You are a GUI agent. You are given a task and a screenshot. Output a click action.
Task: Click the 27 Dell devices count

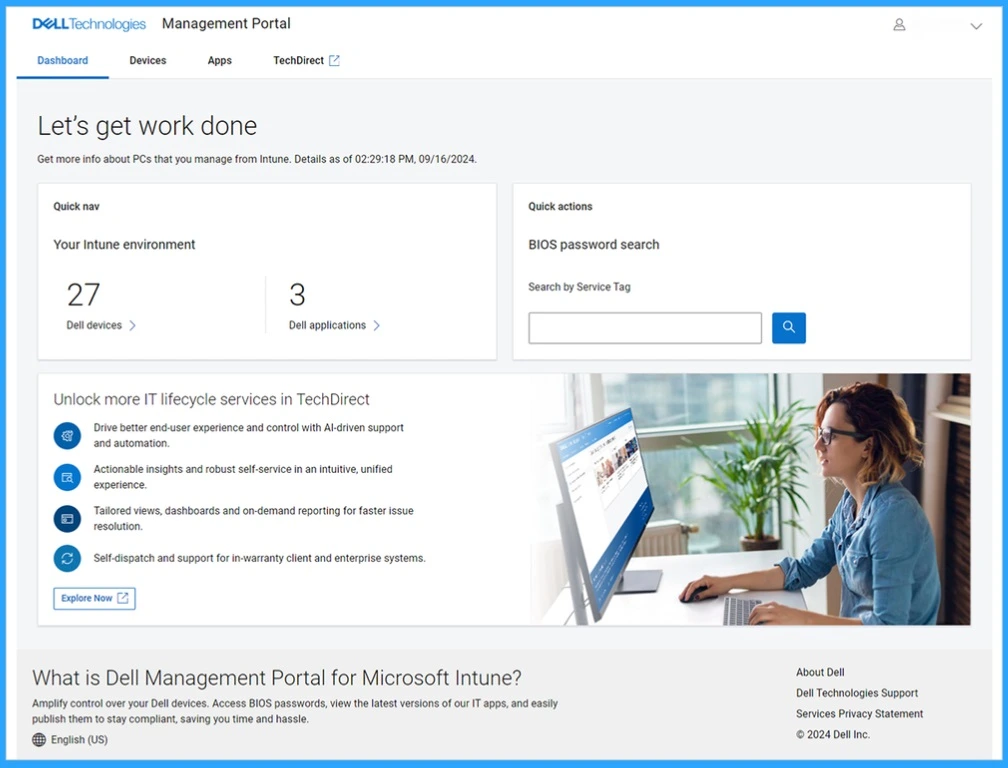(x=84, y=295)
